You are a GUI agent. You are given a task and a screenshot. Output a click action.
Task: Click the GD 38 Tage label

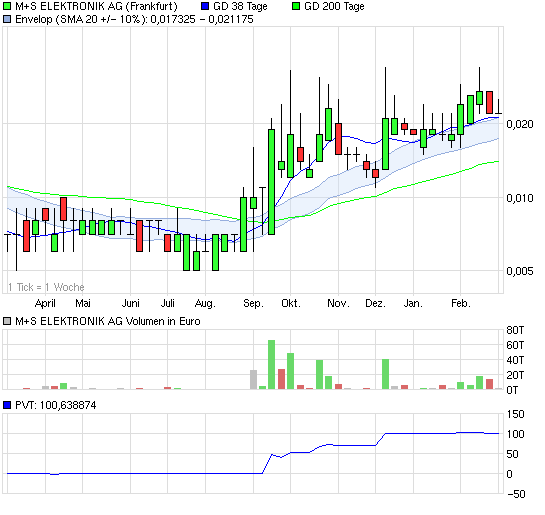pyautogui.click(x=240, y=6)
